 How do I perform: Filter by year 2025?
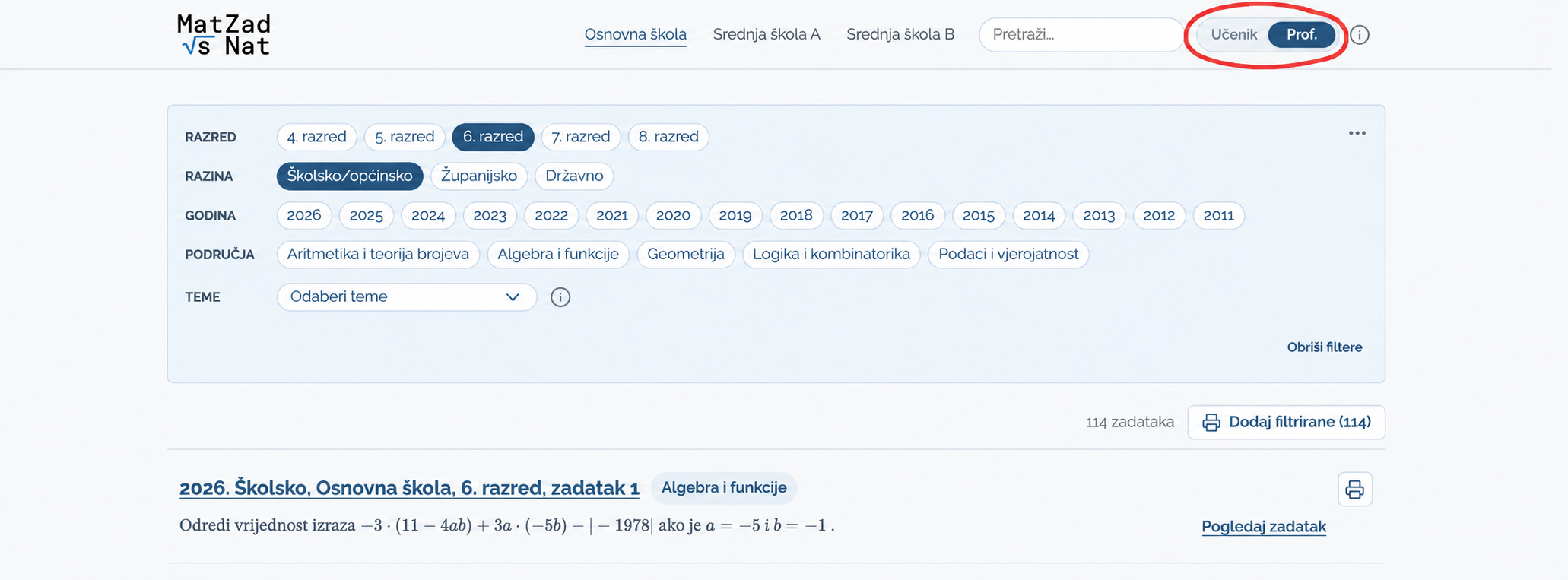(367, 216)
